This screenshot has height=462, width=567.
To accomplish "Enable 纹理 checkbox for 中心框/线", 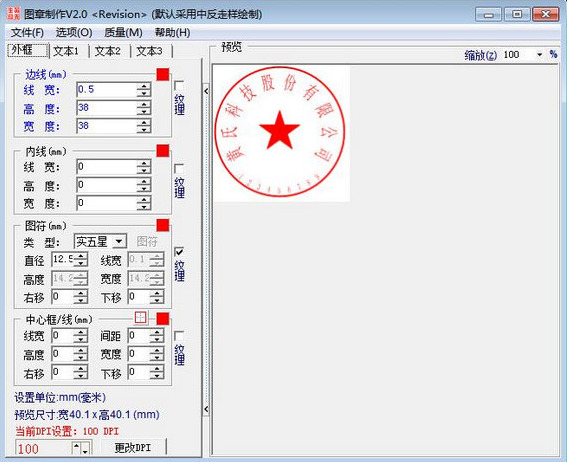I will (x=179, y=335).
